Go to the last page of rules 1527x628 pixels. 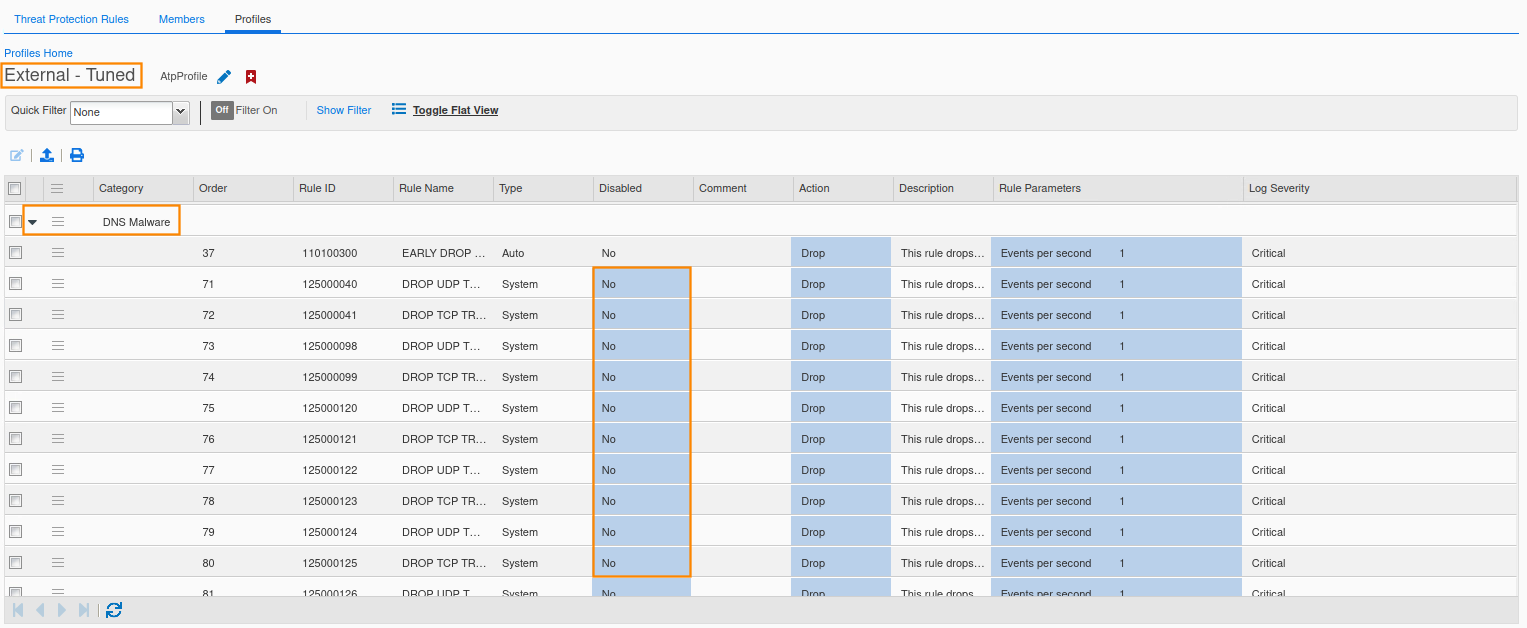coord(84,610)
